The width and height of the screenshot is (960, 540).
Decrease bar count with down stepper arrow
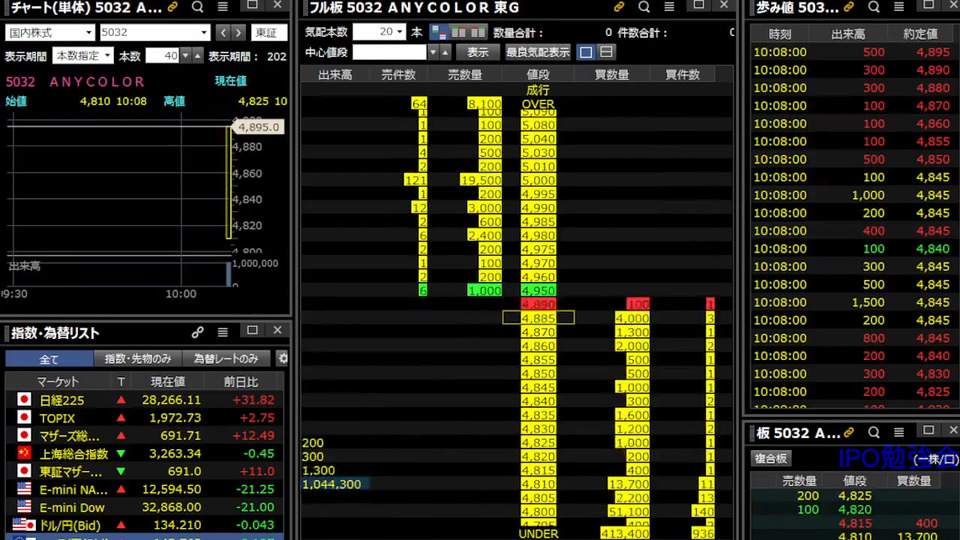point(186,56)
